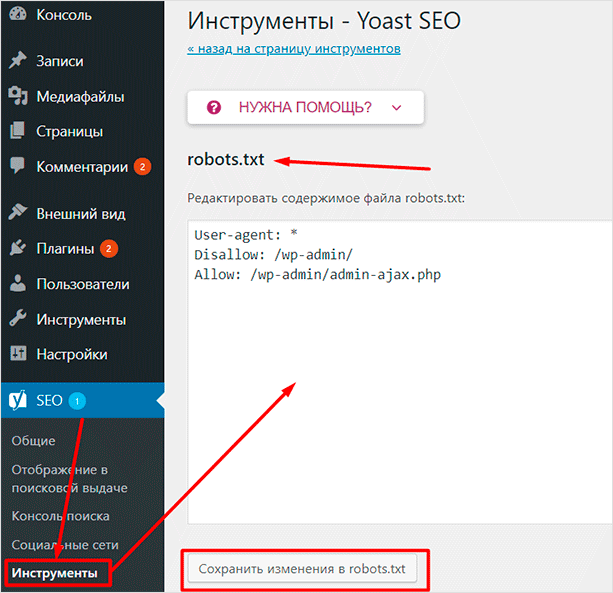
Task: Click the speech bubble icon for Комментарии
Action: [x=17, y=166]
